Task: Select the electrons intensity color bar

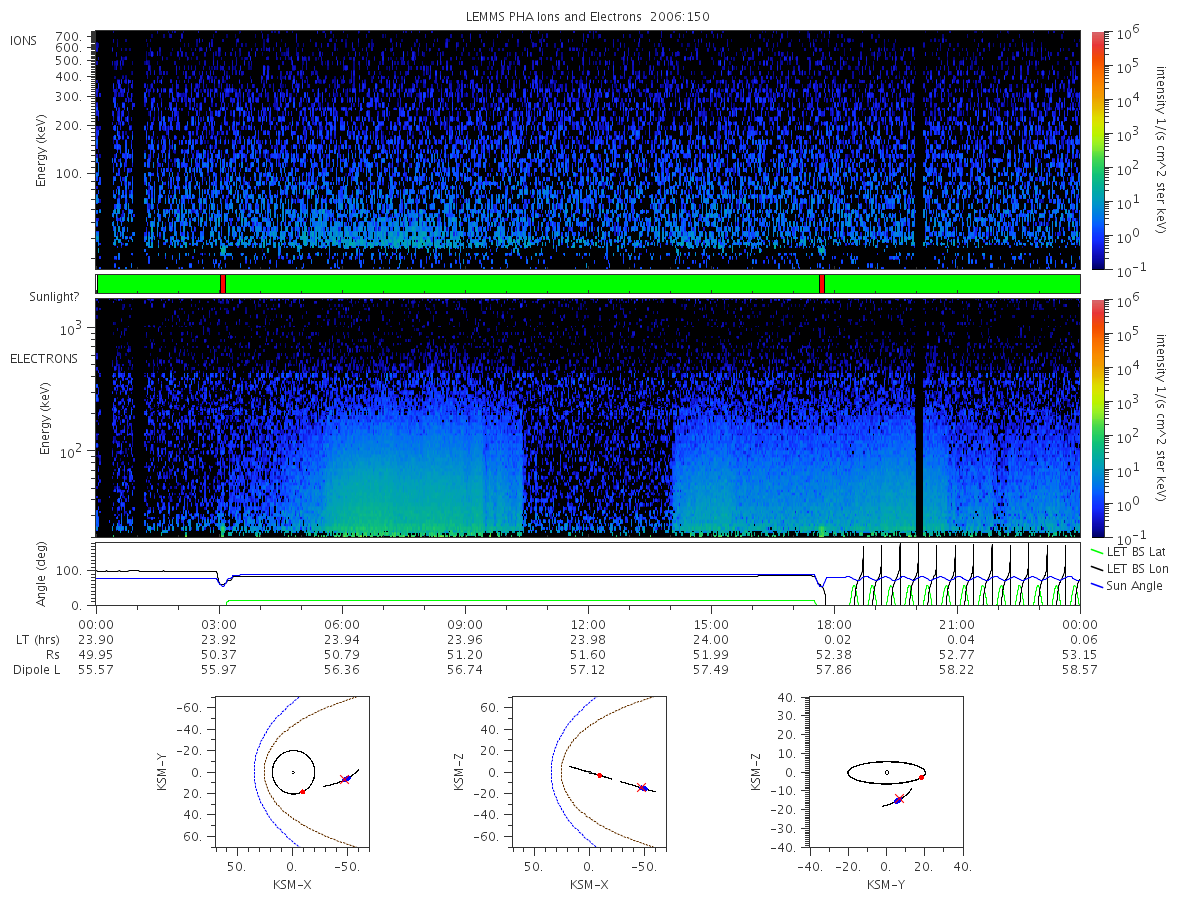Action: click(1097, 418)
